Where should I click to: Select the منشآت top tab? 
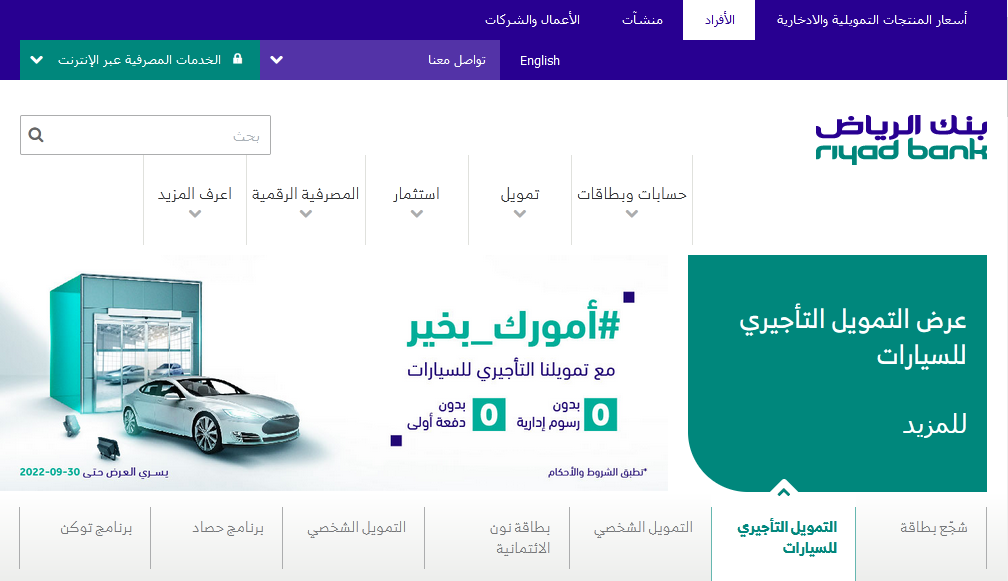coord(642,20)
